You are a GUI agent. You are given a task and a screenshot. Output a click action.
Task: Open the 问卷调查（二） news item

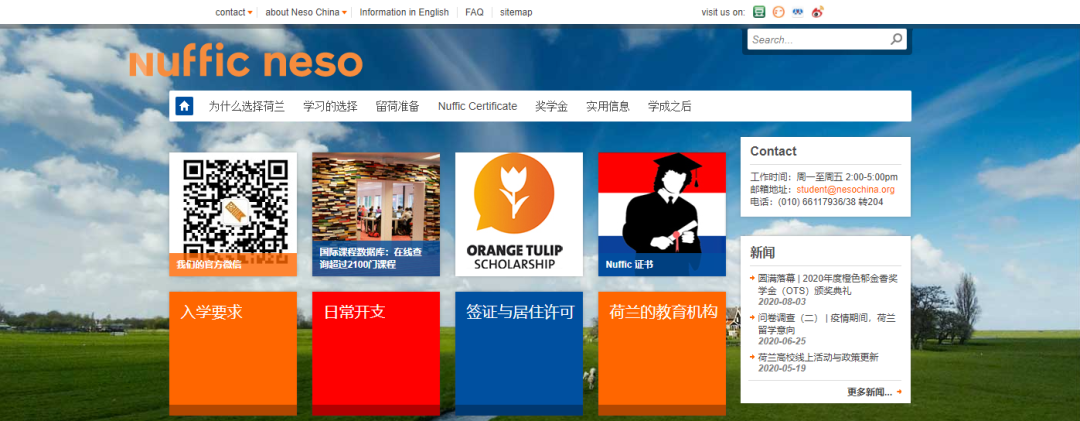tap(827, 324)
